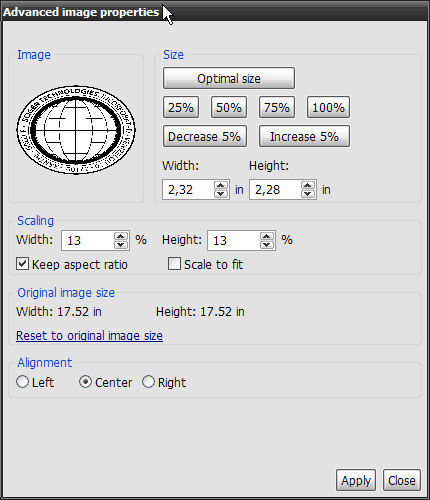Increase Scaling Width with up arrow
430x500 pixels.
(121, 236)
